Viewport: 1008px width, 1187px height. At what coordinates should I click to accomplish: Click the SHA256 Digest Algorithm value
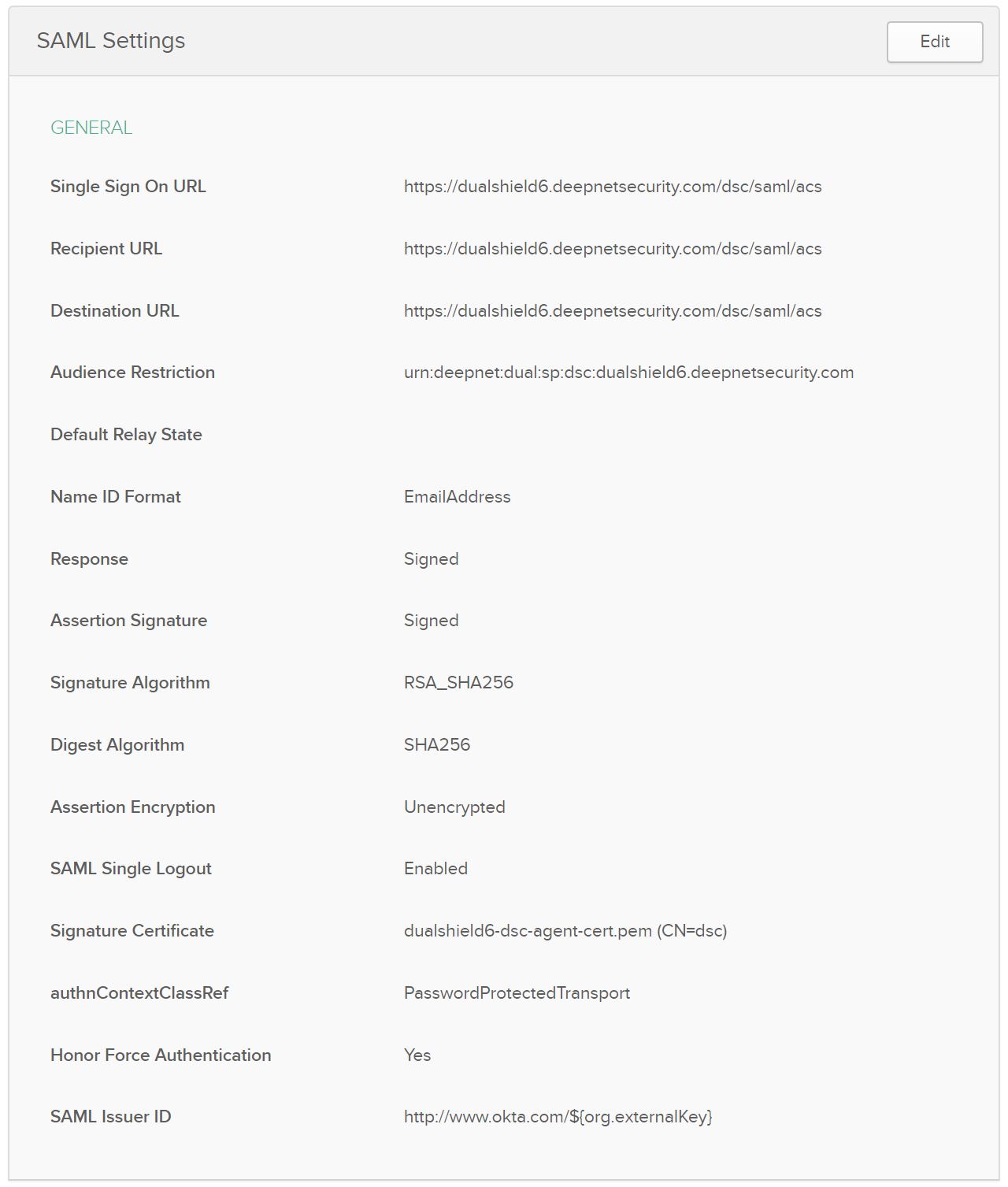437,745
